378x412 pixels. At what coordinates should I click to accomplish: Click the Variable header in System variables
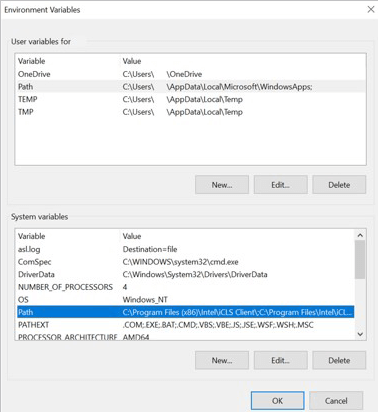click(x=32, y=236)
